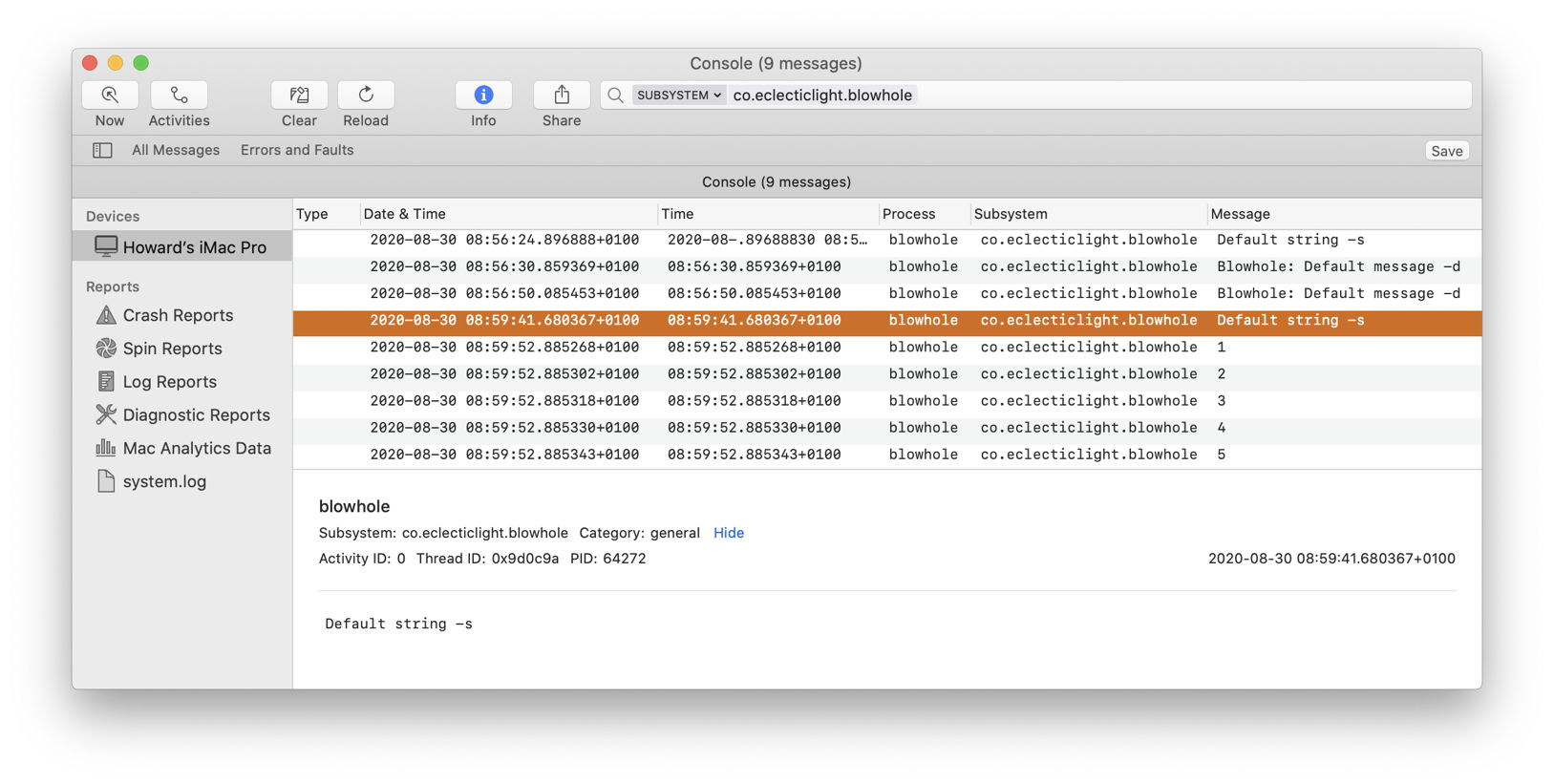1554x784 pixels.
Task: Click in the search field after co.eclecticlight.blowhole
Action: coord(1146,95)
